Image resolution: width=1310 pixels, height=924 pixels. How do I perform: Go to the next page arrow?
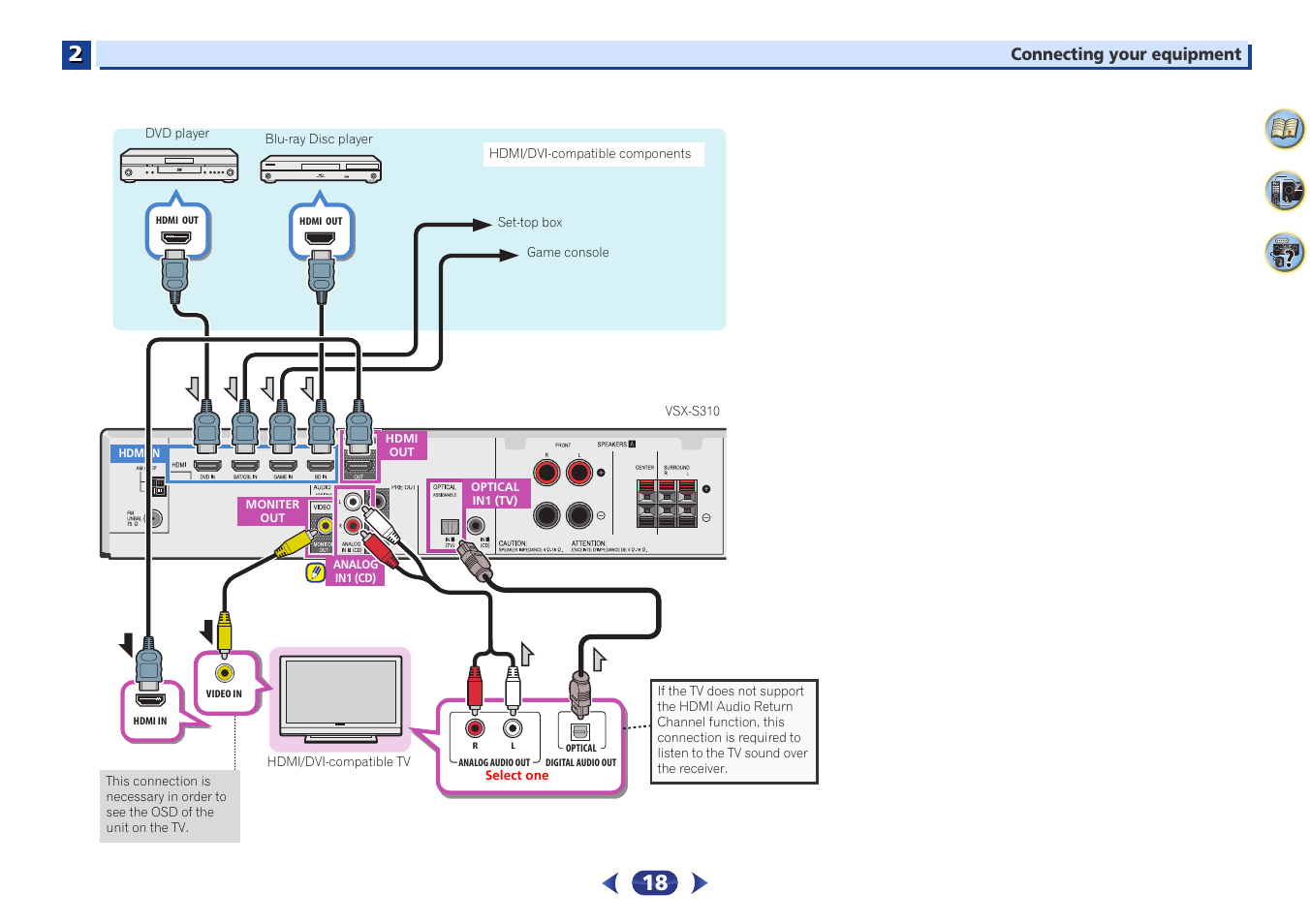point(700,883)
